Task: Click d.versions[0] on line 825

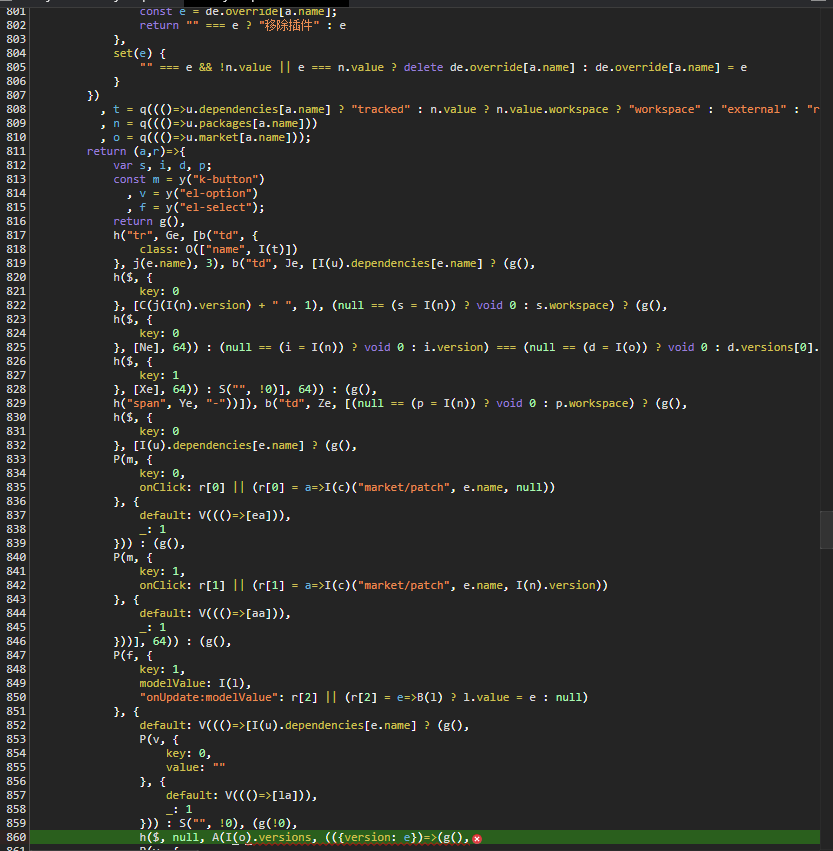Action: pos(770,347)
